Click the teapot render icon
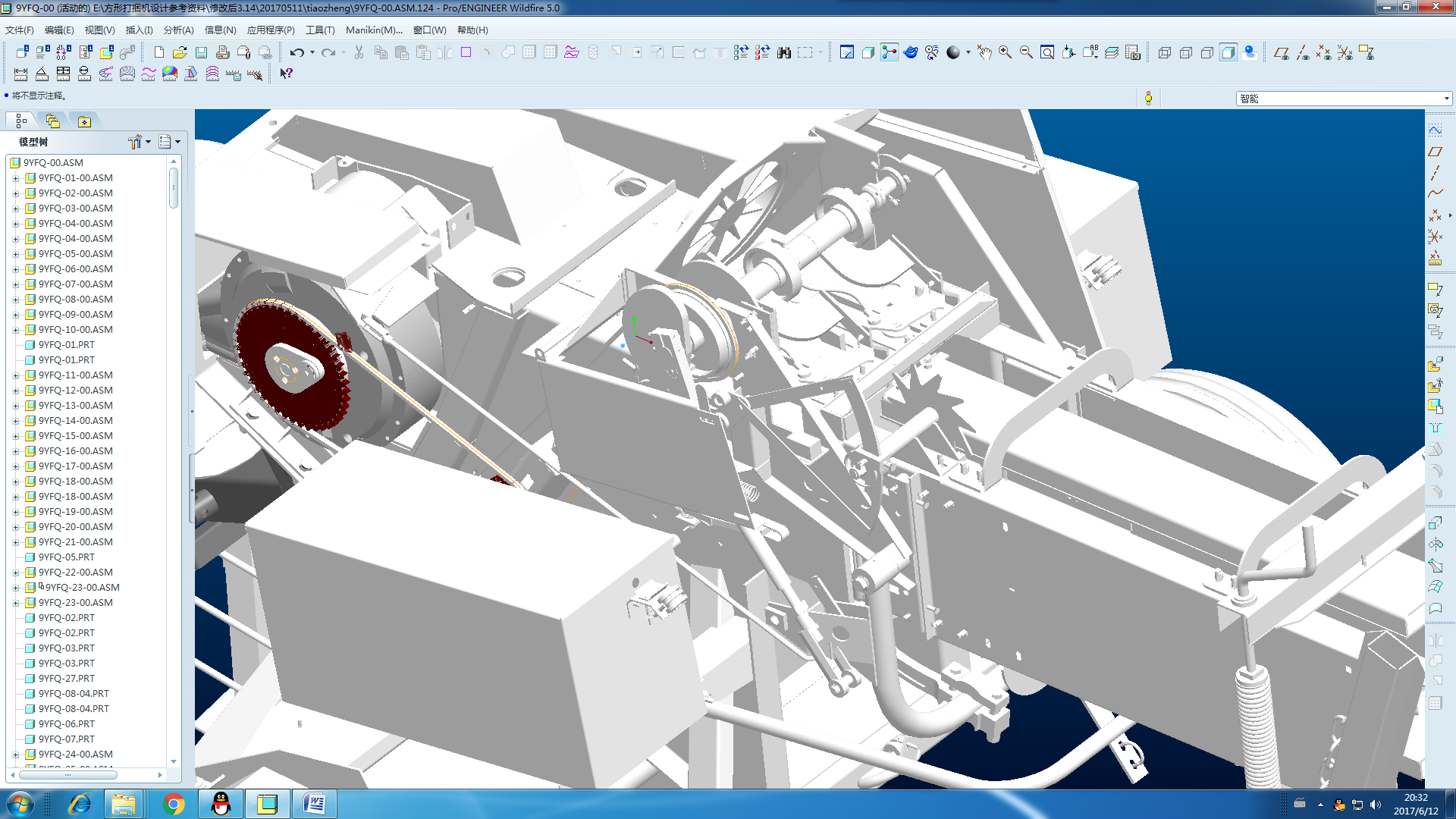The image size is (1456, 819). pos(911,52)
